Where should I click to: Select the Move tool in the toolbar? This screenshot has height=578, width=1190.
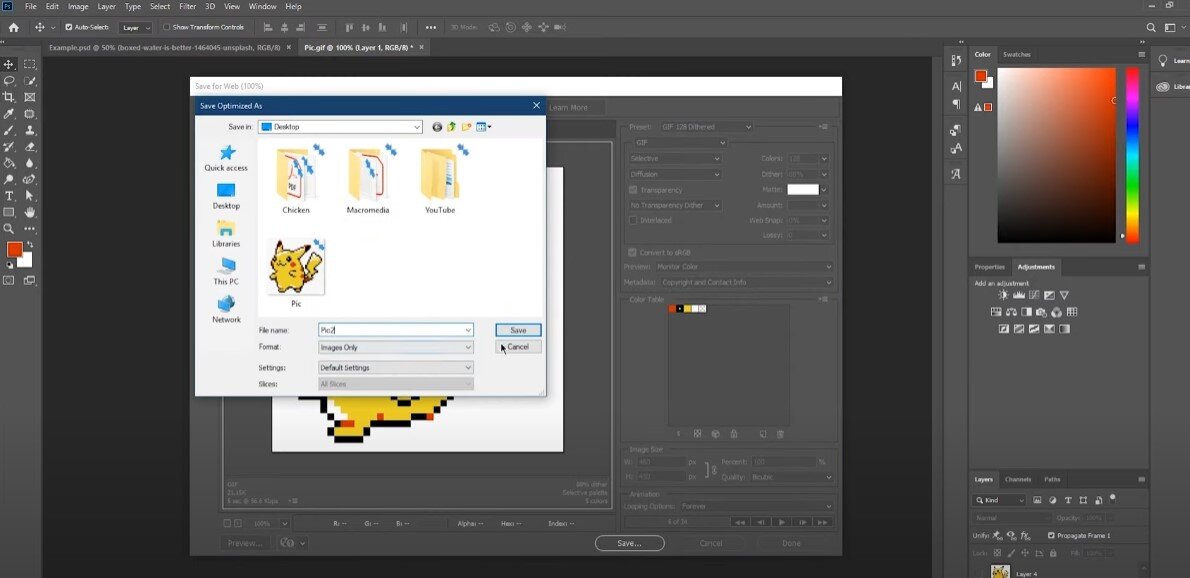pyautogui.click(x=9, y=64)
